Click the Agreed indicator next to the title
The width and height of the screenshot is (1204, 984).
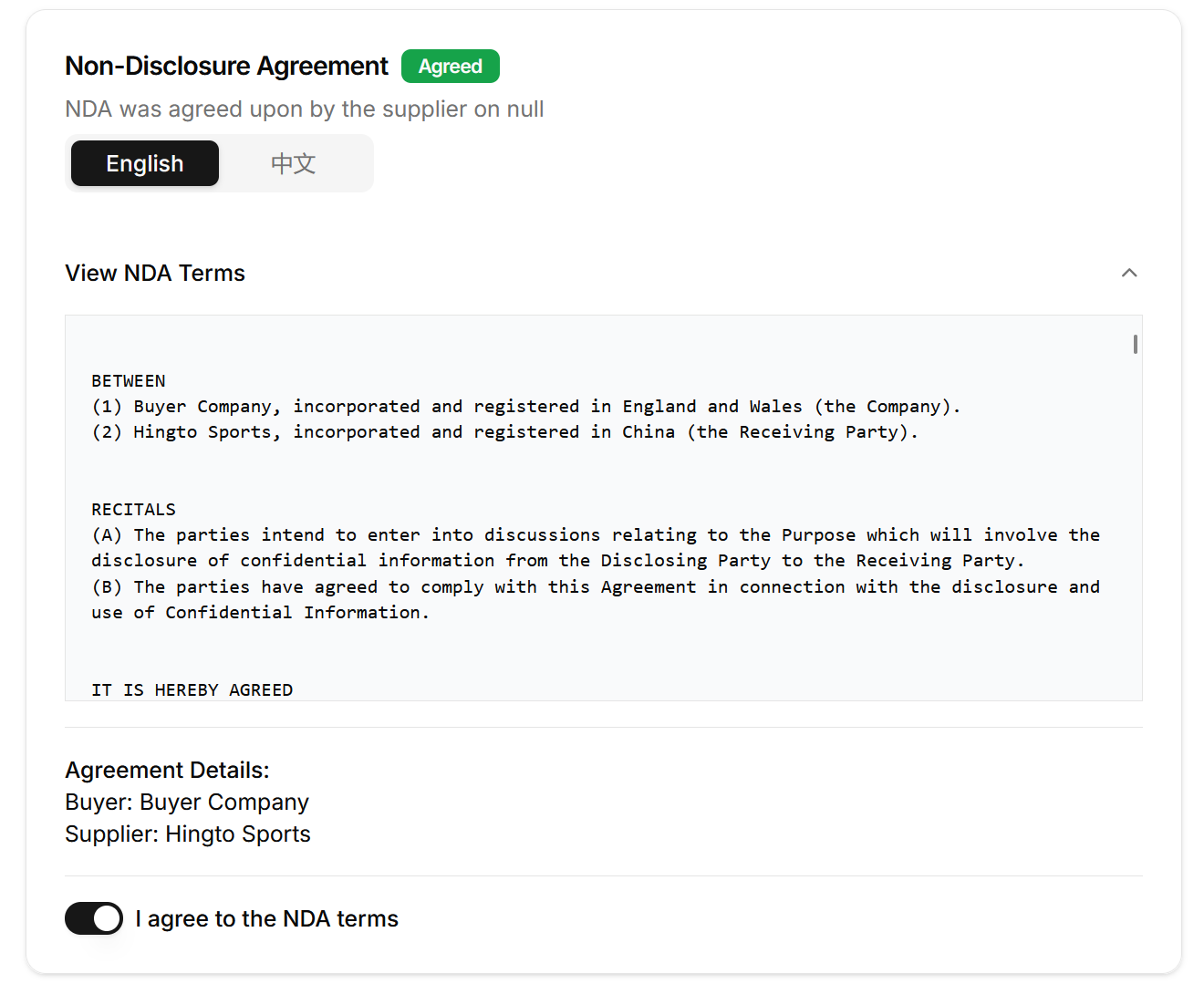click(450, 66)
